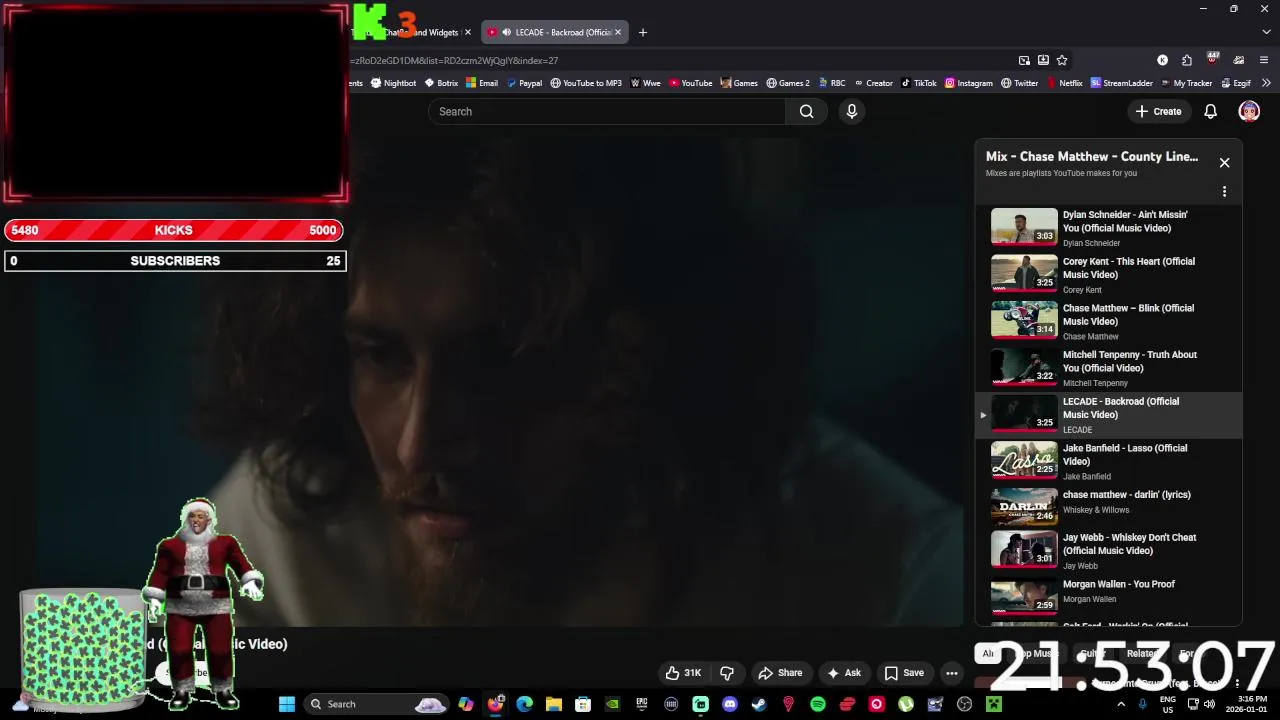Image resolution: width=1280 pixels, height=720 pixels.
Task: Play Dylan Schneider - Ain't Missin' from the mix
Action: 1109,228
